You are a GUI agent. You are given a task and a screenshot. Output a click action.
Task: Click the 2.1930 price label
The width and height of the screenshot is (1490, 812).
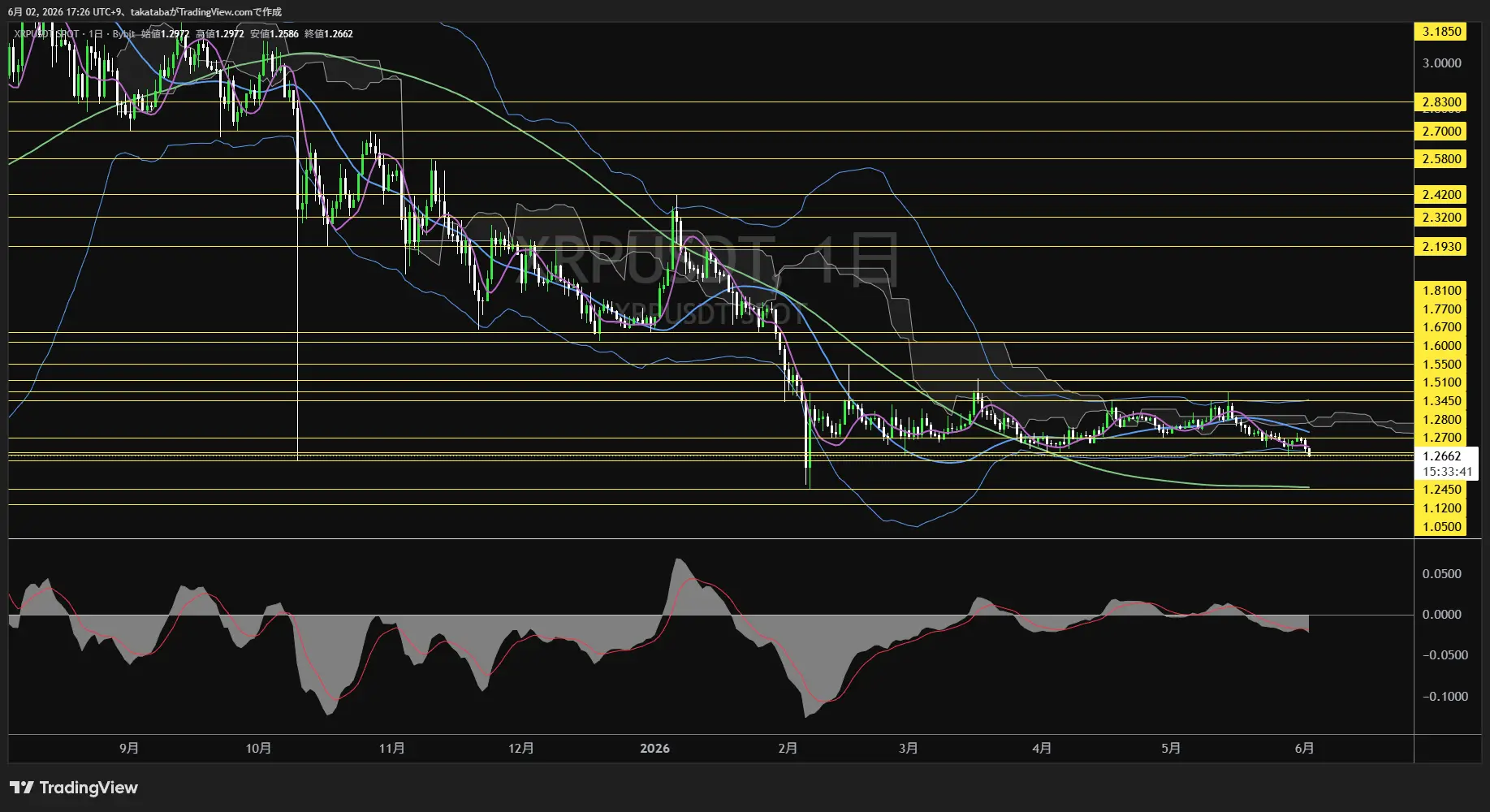coord(1441,247)
